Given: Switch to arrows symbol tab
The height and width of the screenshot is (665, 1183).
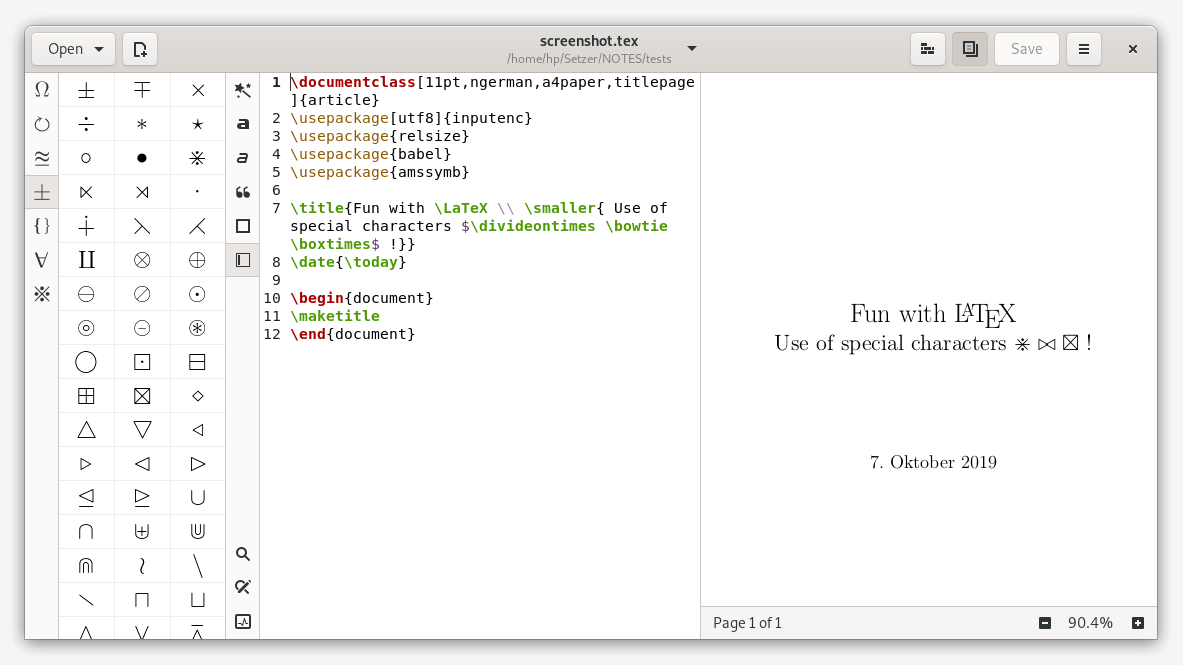Looking at the screenshot, I should click(x=42, y=125).
